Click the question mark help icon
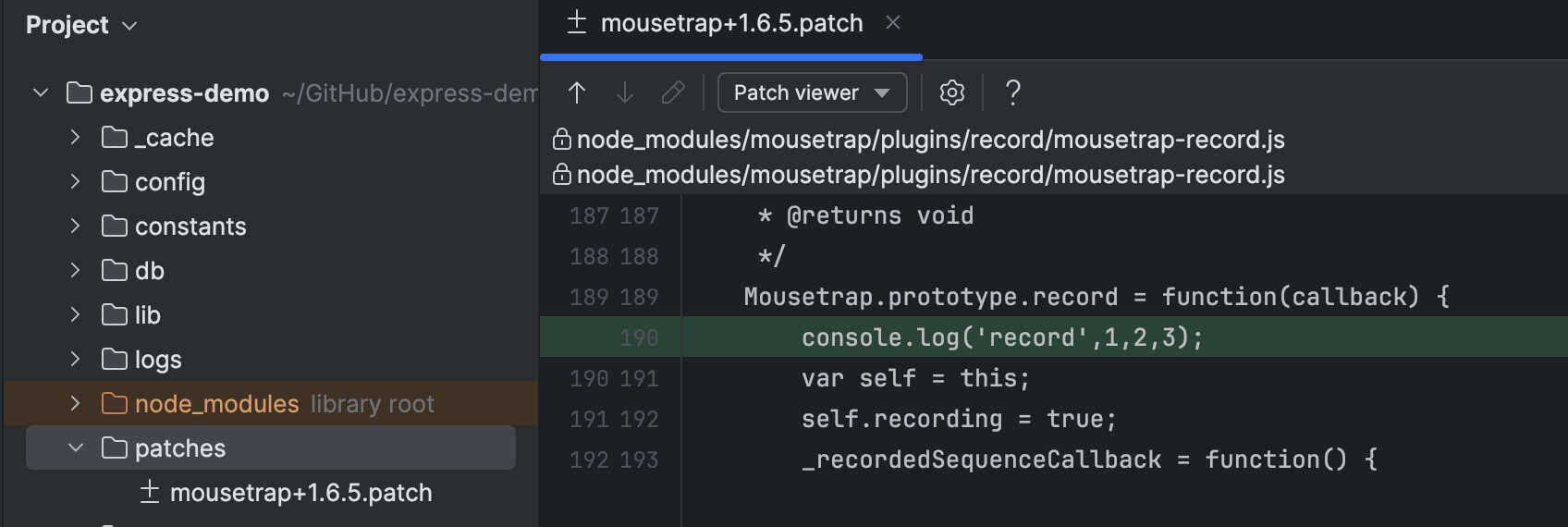Image resolution: width=1568 pixels, height=527 pixels. coord(1013,92)
